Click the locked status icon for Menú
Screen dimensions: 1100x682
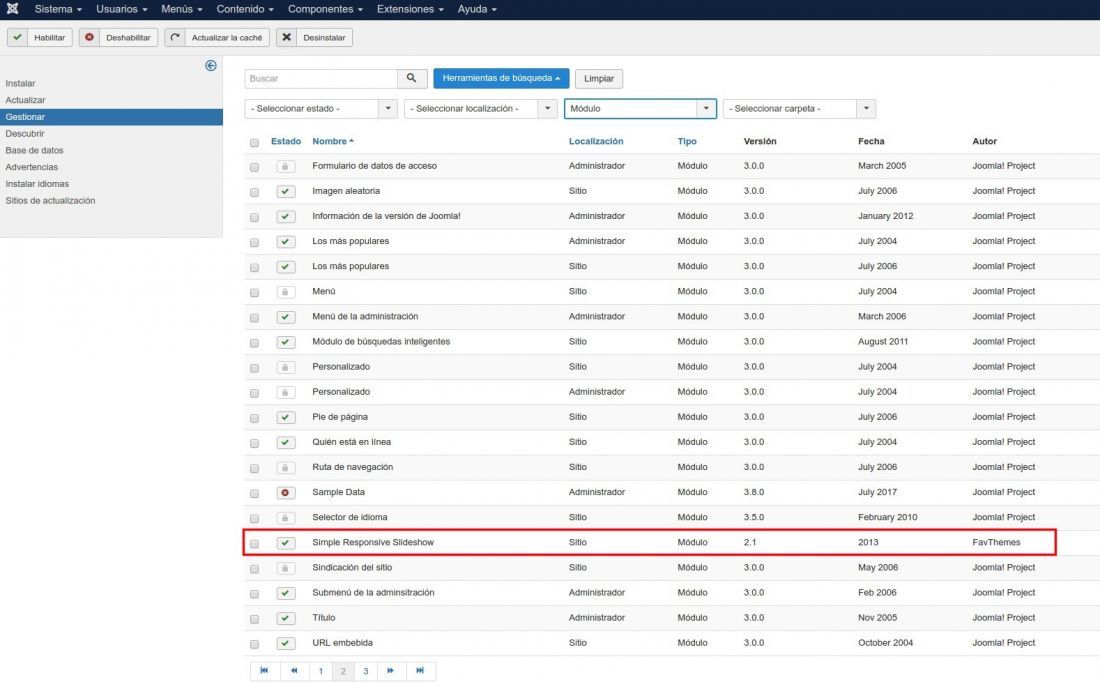[x=286, y=292]
